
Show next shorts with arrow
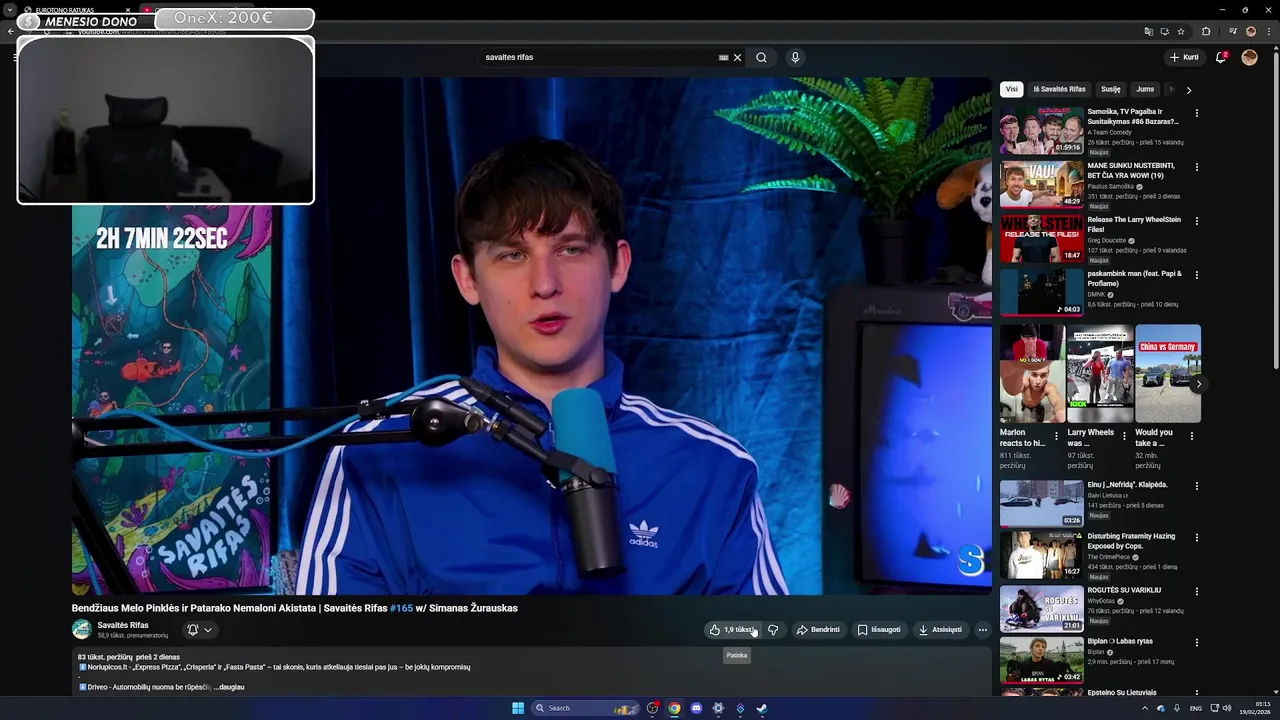click(x=1198, y=384)
